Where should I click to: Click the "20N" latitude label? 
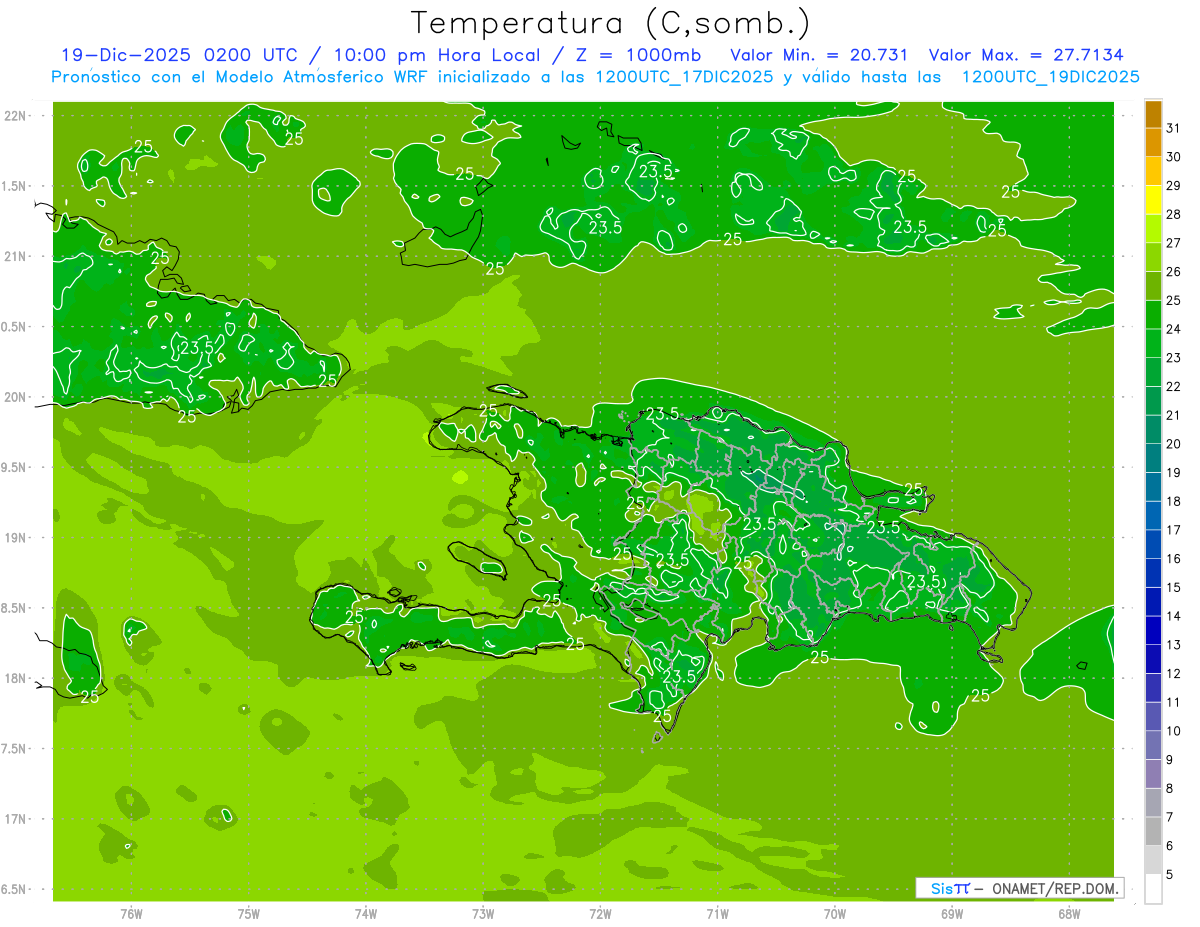click(16, 397)
